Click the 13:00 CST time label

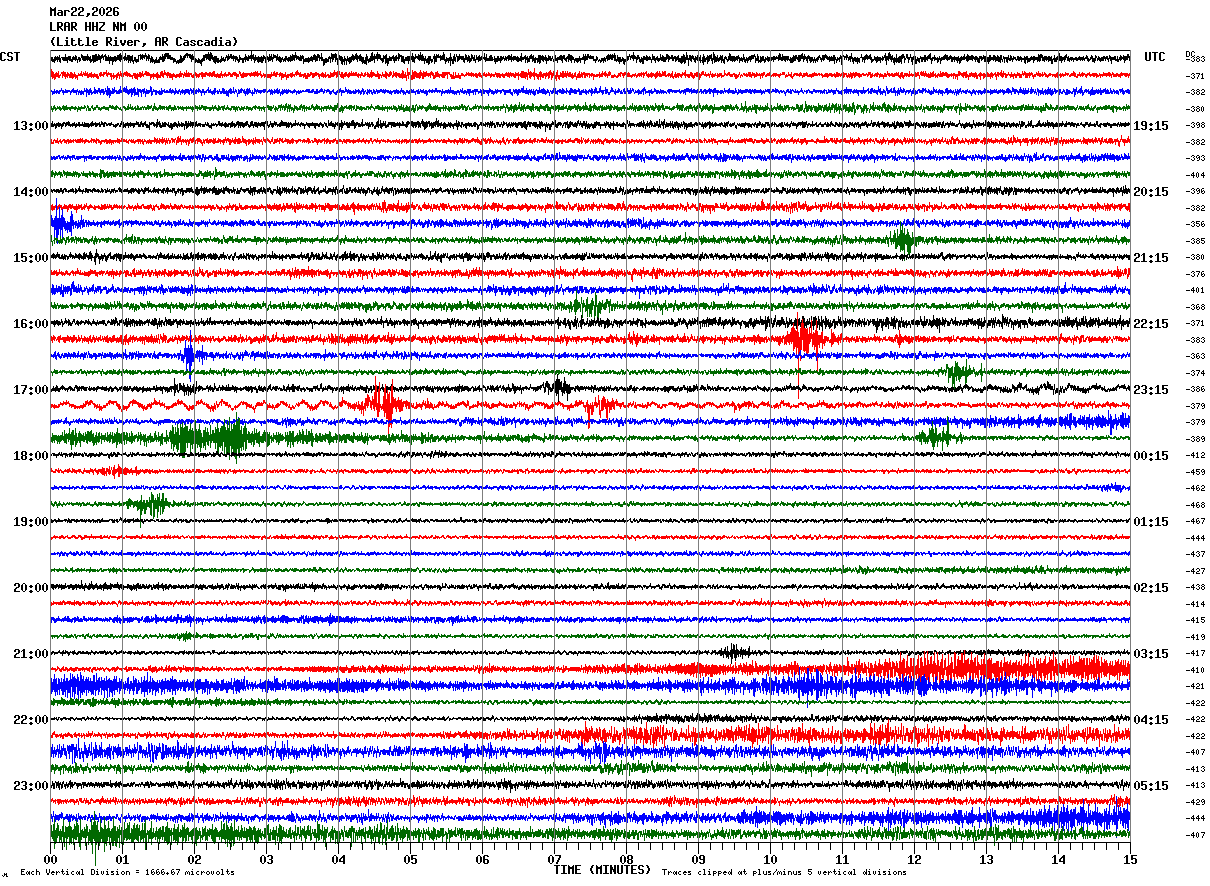(x=30, y=126)
